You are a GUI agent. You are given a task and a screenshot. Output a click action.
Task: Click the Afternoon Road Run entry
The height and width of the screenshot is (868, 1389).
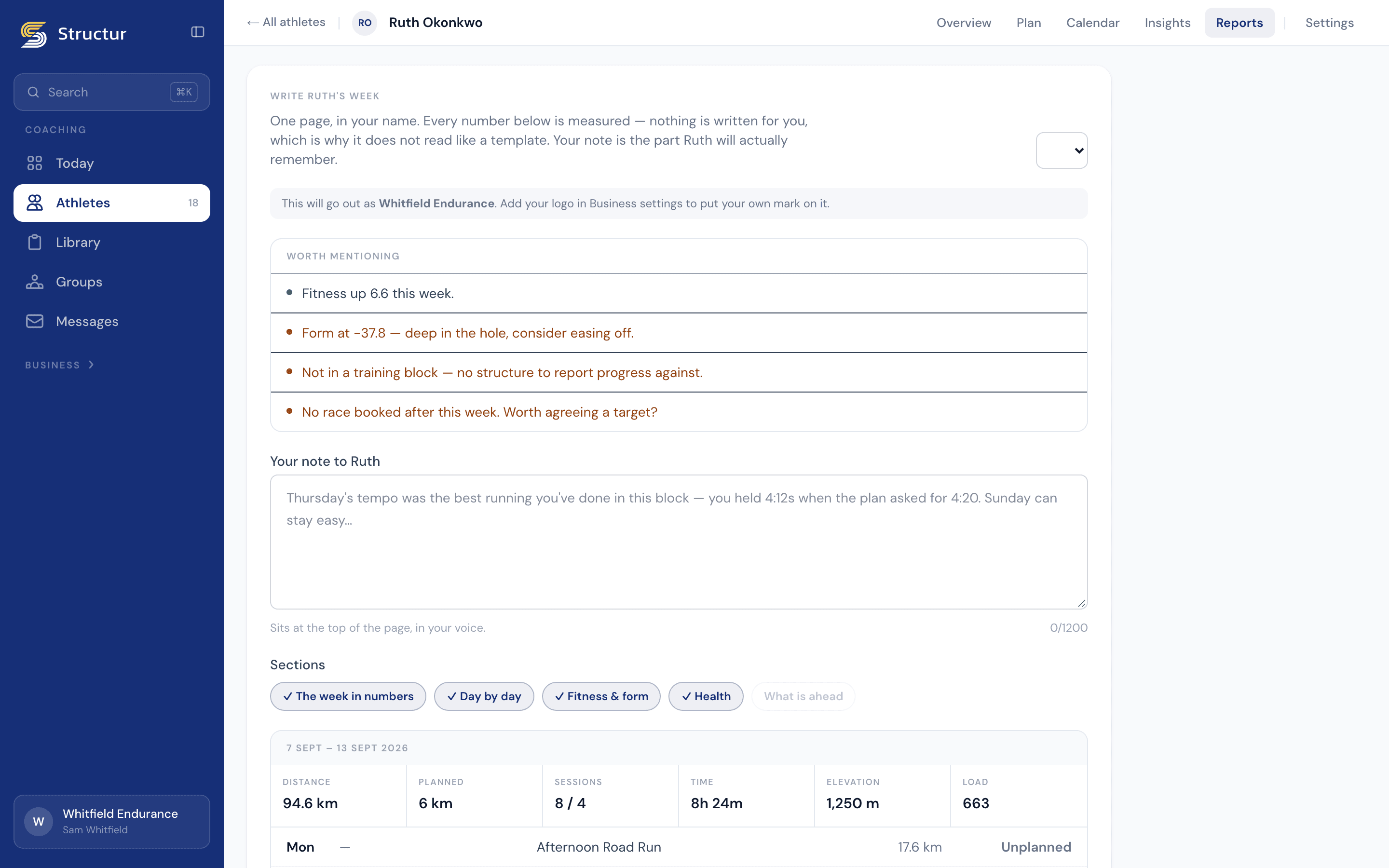coord(599,847)
